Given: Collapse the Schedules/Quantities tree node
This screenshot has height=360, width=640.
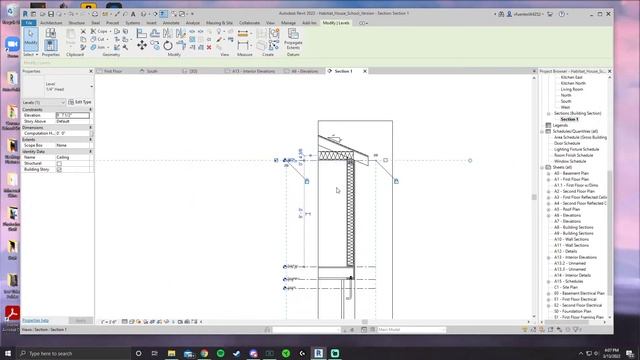Looking at the screenshot, I should click(x=542, y=131).
